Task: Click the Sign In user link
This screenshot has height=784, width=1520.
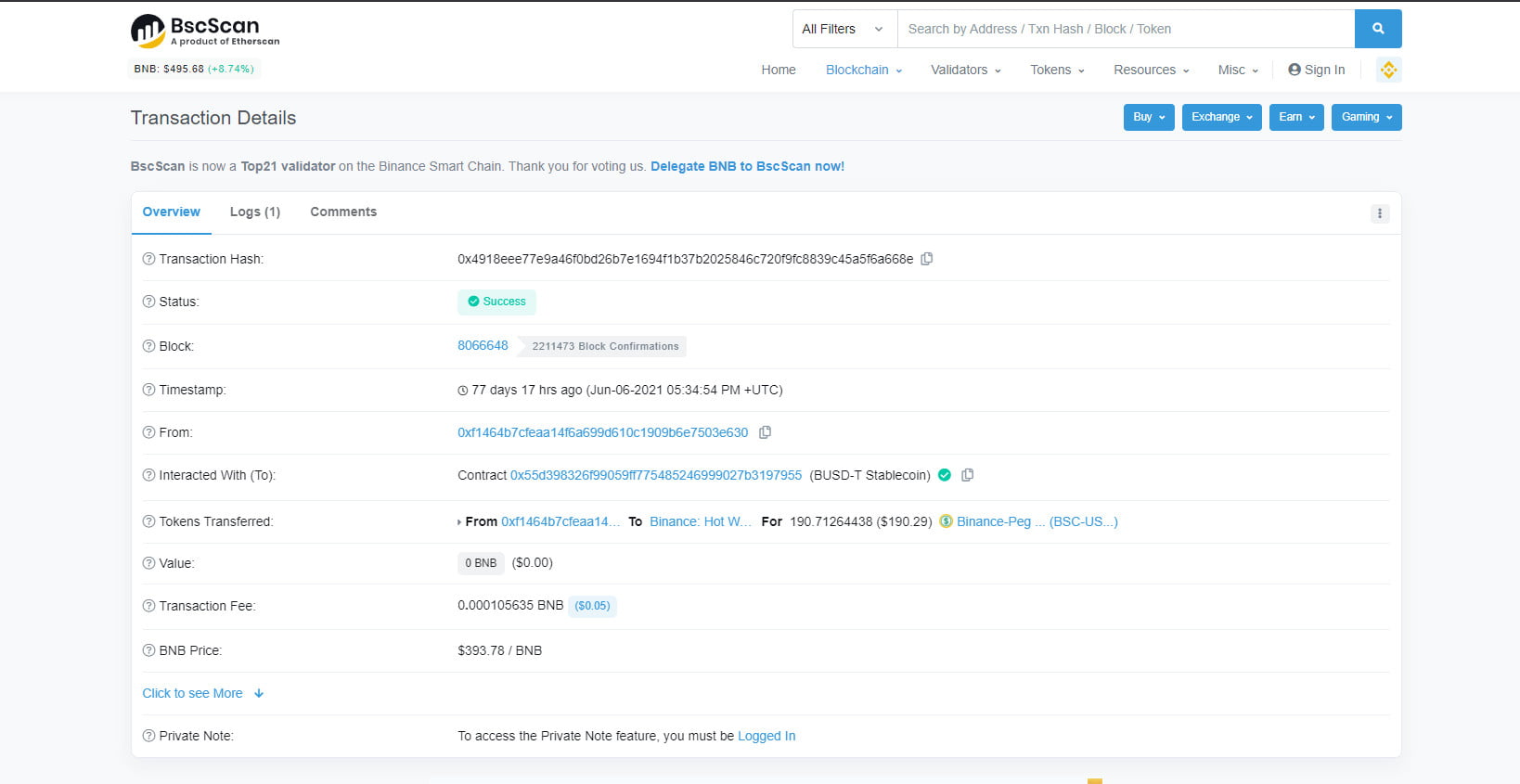Action: [x=1316, y=70]
